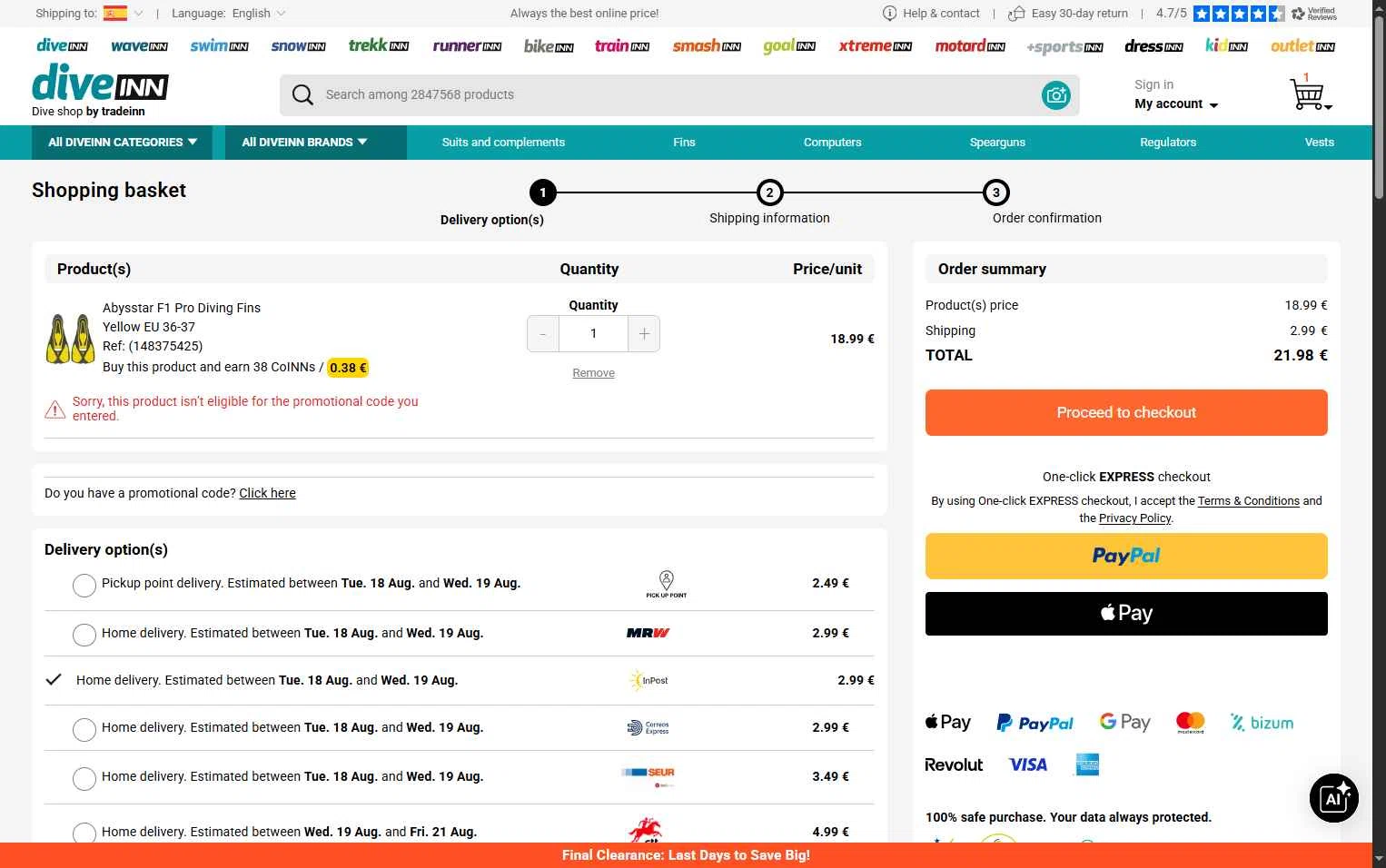Image resolution: width=1386 pixels, height=868 pixels.
Task: Open the goalINN store logo
Action: pyautogui.click(x=789, y=45)
